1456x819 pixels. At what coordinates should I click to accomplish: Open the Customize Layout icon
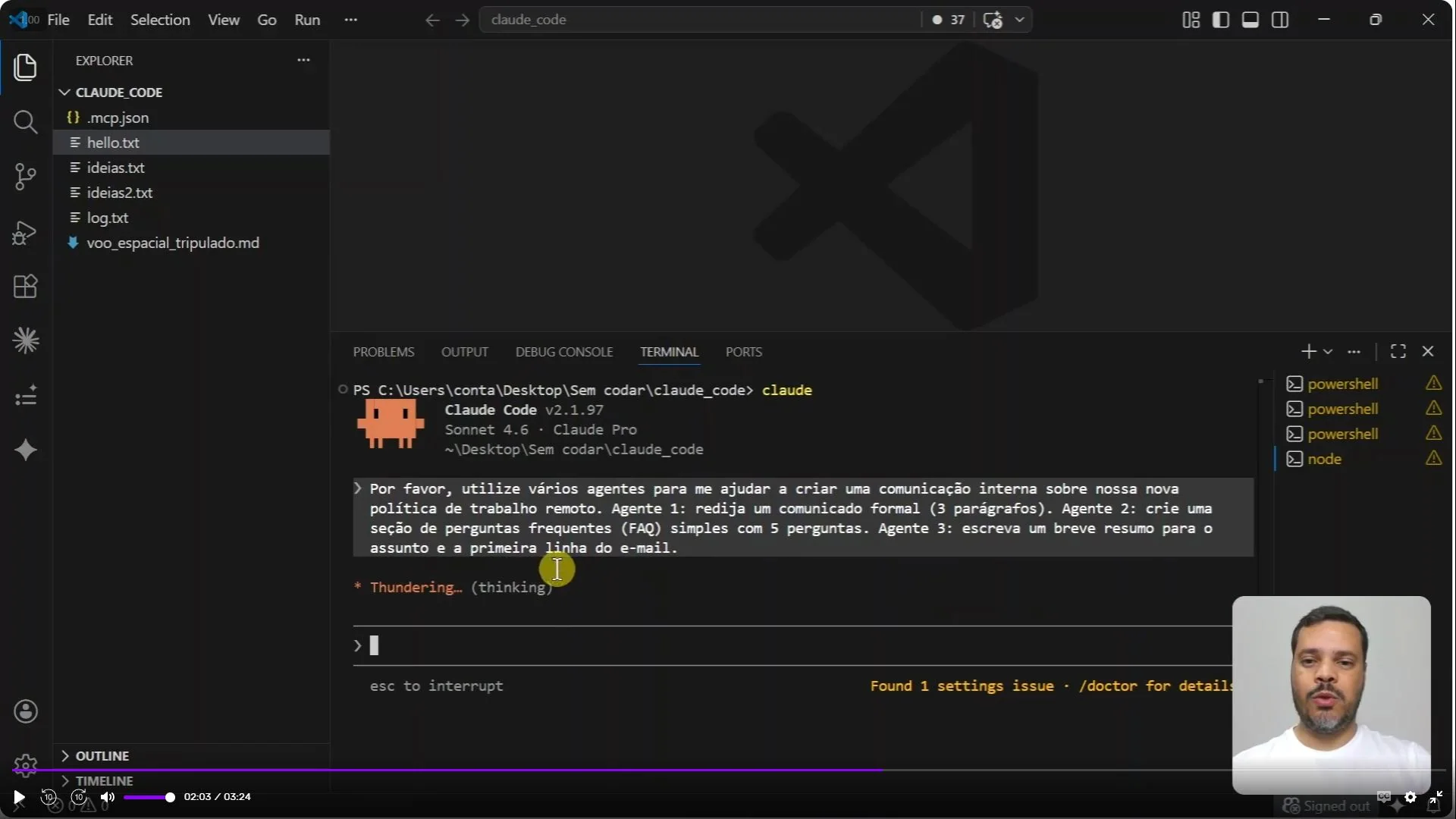pyautogui.click(x=1191, y=20)
